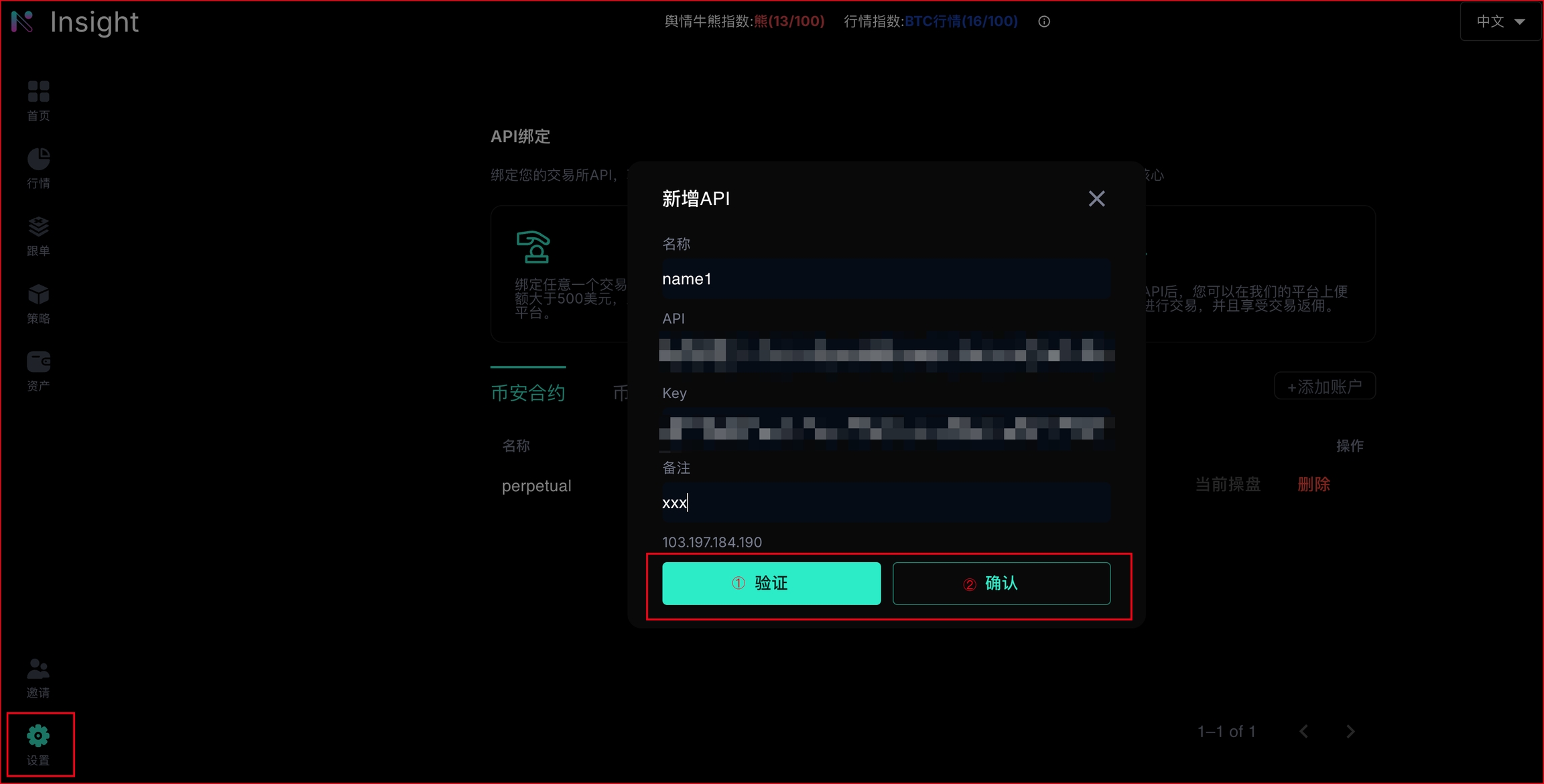Click the blurred Key input field

pyautogui.click(x=885, y=428)
